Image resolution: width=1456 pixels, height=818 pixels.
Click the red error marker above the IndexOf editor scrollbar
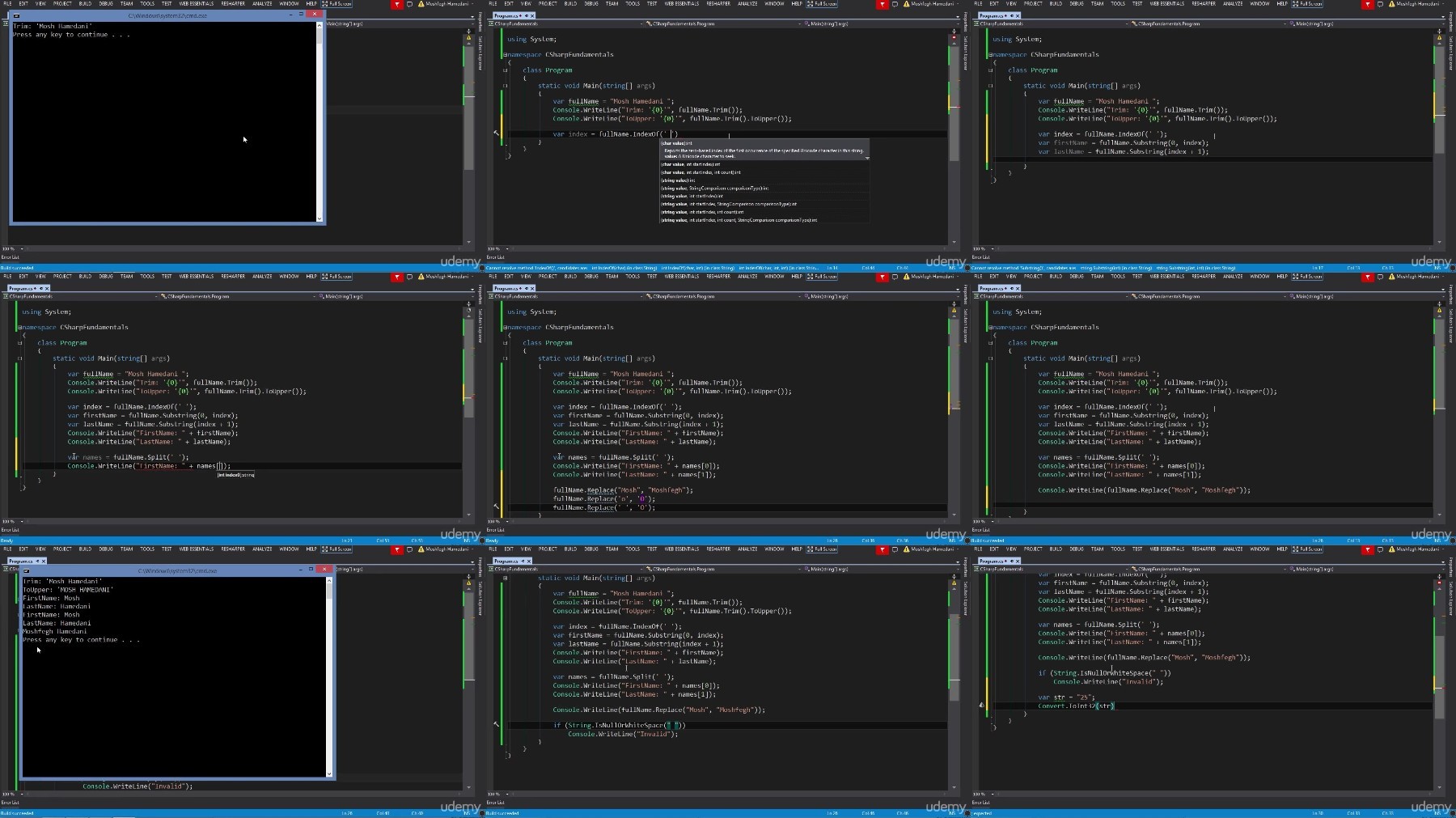954,38
